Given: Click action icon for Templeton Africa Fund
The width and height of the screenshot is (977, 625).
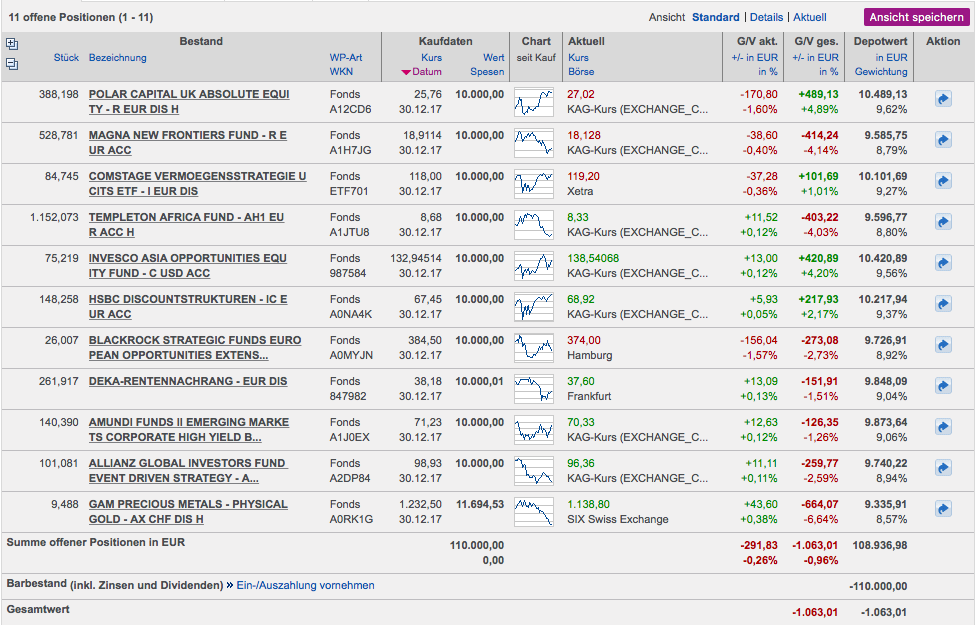Looking at the screenshot, I should [x=942, y=223].
